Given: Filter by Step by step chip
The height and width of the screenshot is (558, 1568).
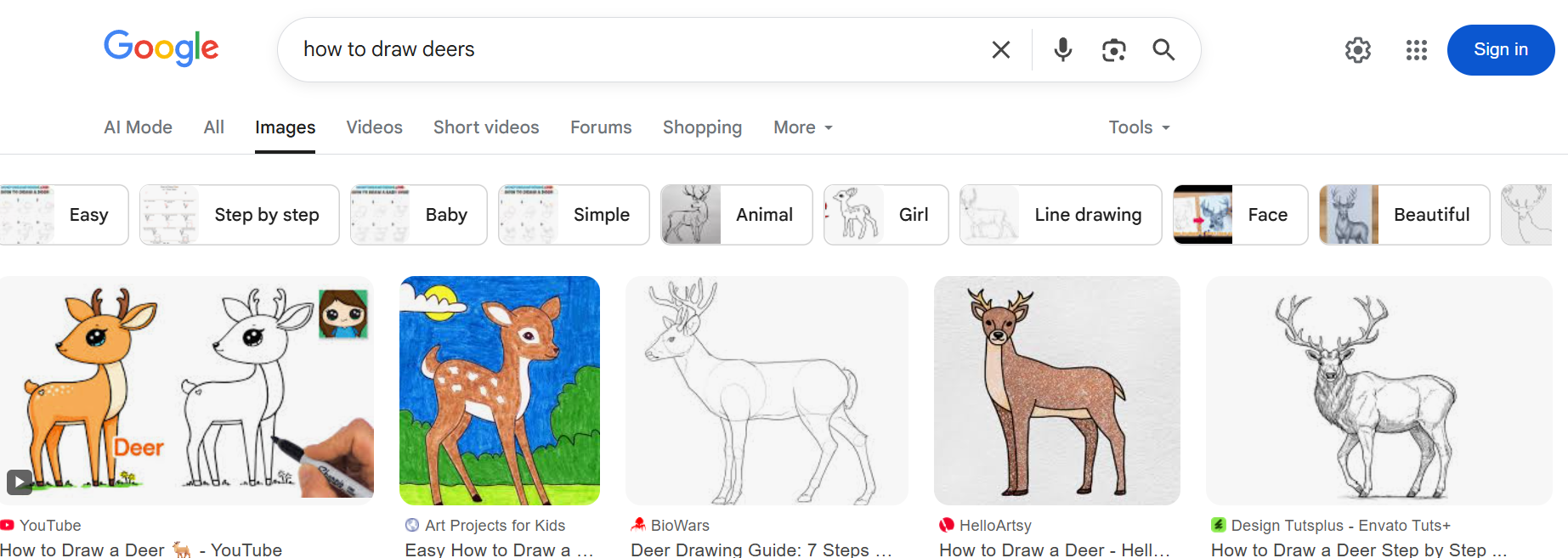Looking at the screenshot, I should click(240, 215).
